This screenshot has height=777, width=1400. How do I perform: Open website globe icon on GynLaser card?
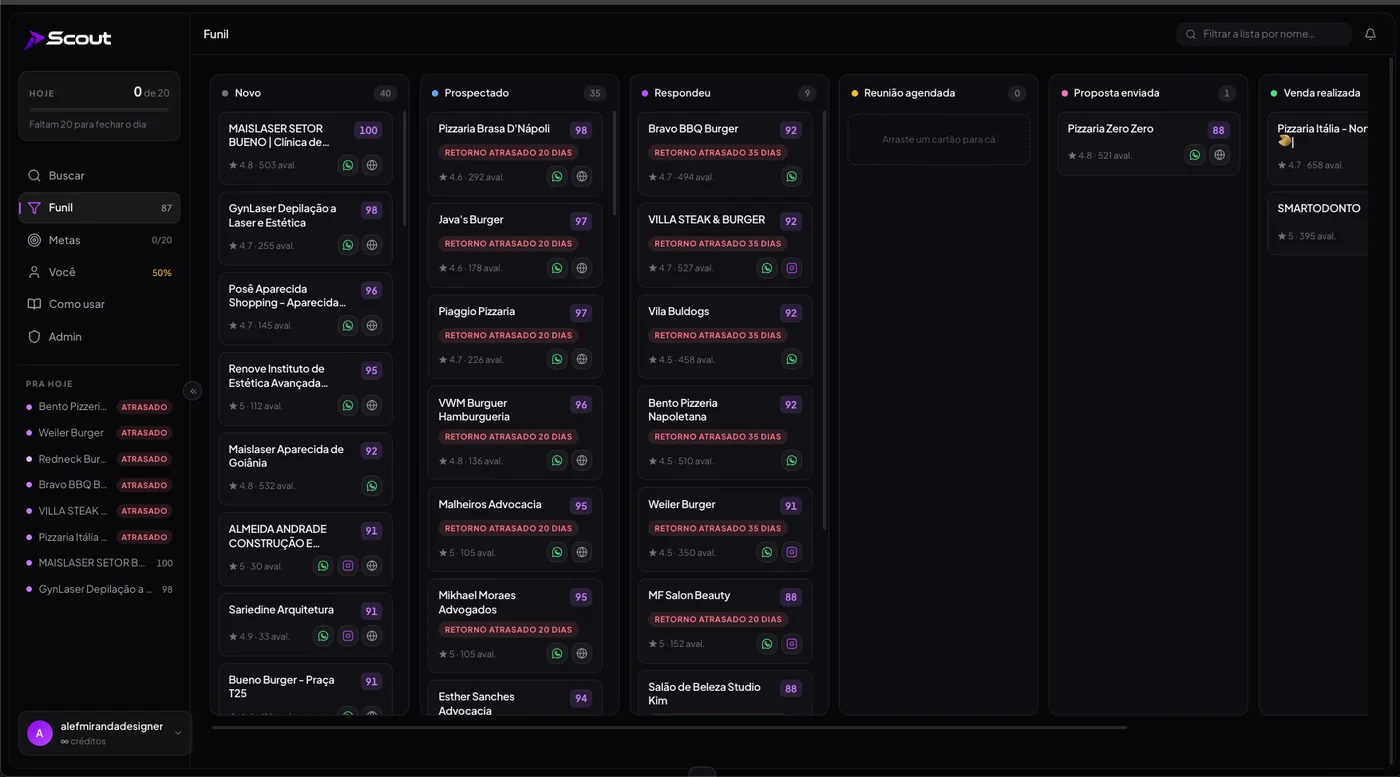pos(372,245)
